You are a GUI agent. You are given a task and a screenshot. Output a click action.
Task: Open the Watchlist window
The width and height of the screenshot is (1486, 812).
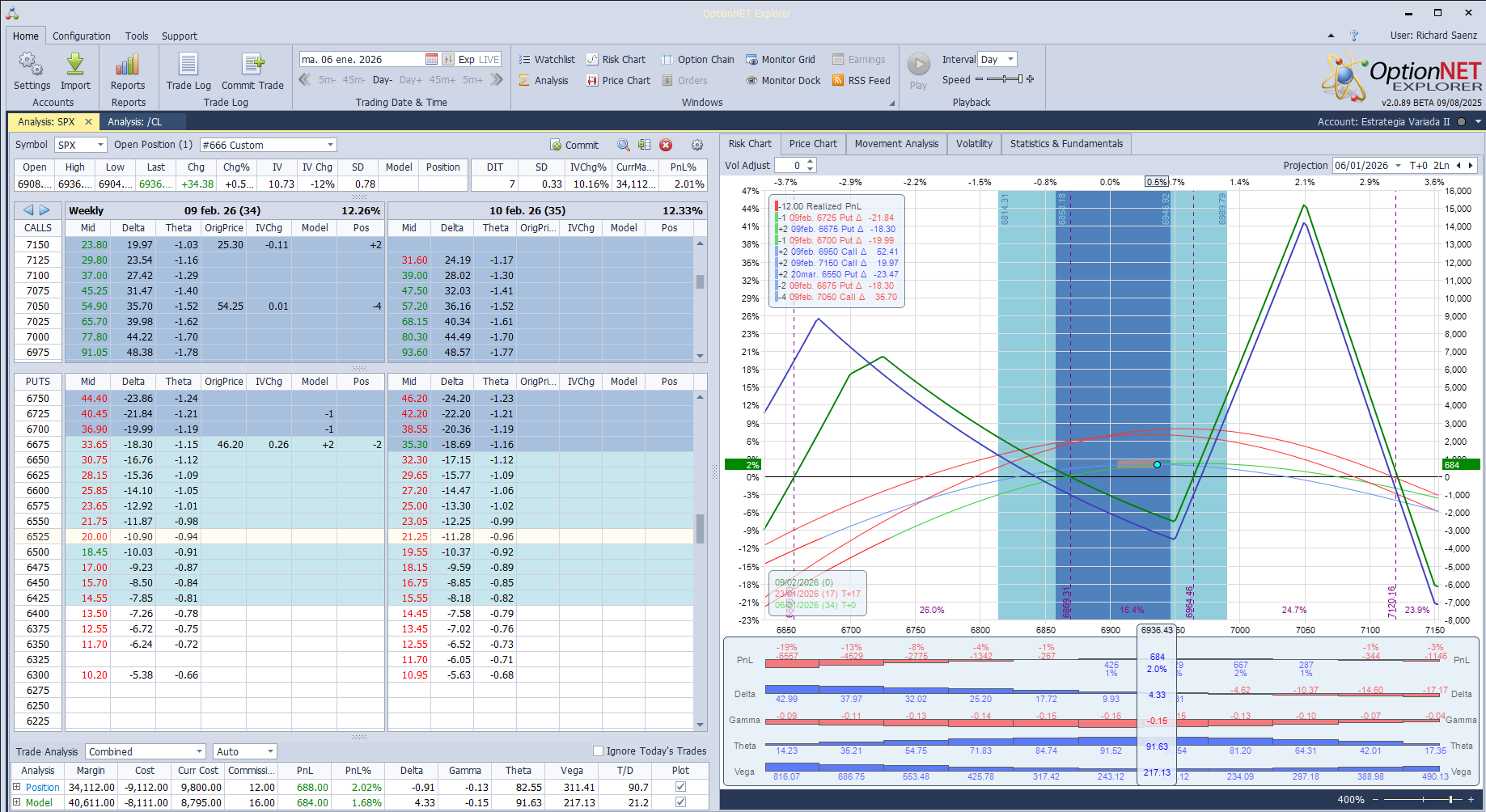pos(547,59)
